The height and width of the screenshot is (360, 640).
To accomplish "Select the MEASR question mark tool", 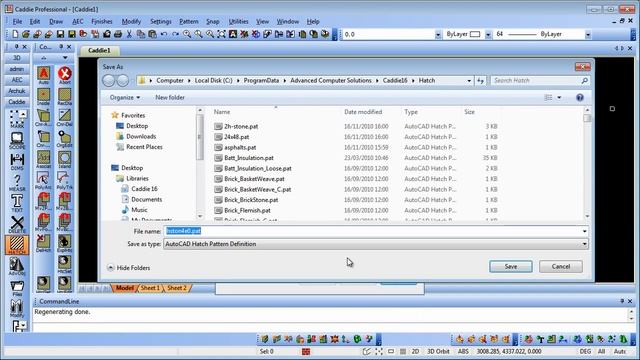I will (x=17, y=182).
